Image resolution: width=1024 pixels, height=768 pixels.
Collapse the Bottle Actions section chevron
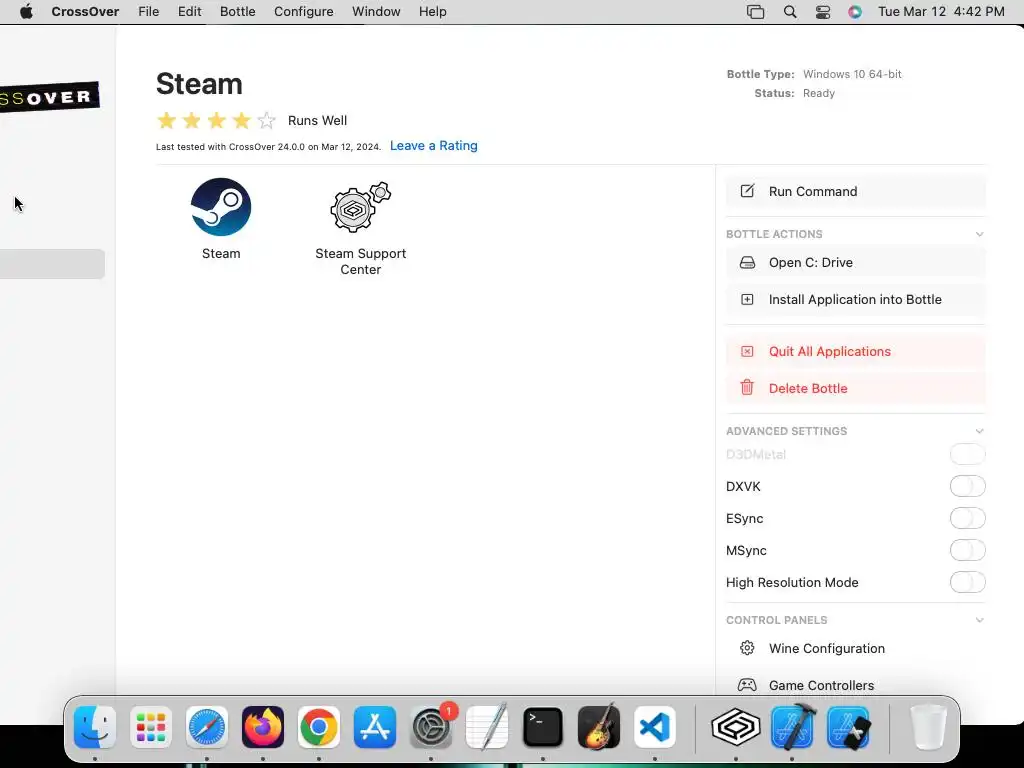979,234
